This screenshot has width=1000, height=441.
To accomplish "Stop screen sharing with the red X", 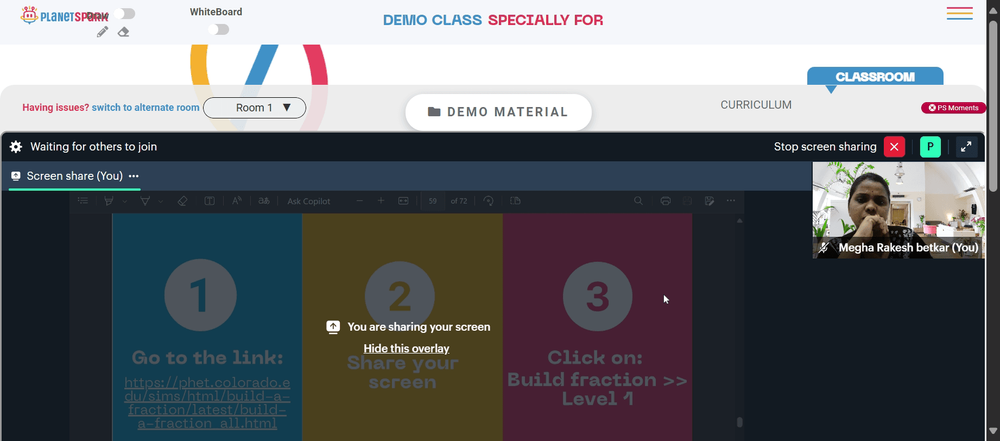I will [x=894, y=147].
